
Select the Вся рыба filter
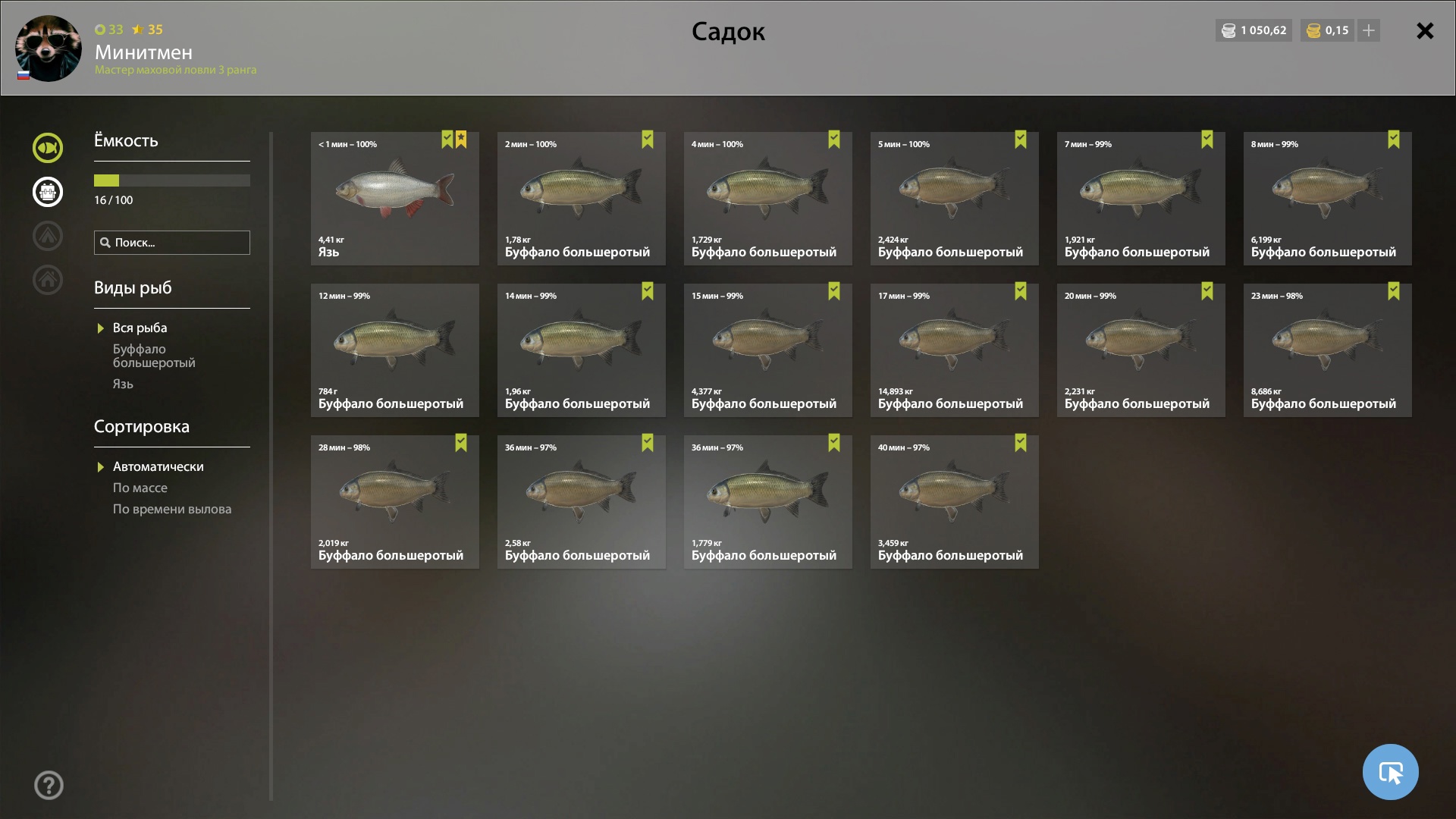(140, 328)
